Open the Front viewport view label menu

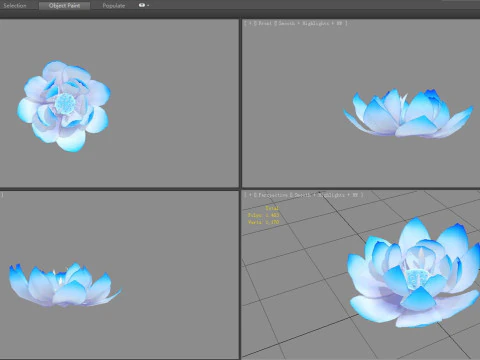[265, 23]
